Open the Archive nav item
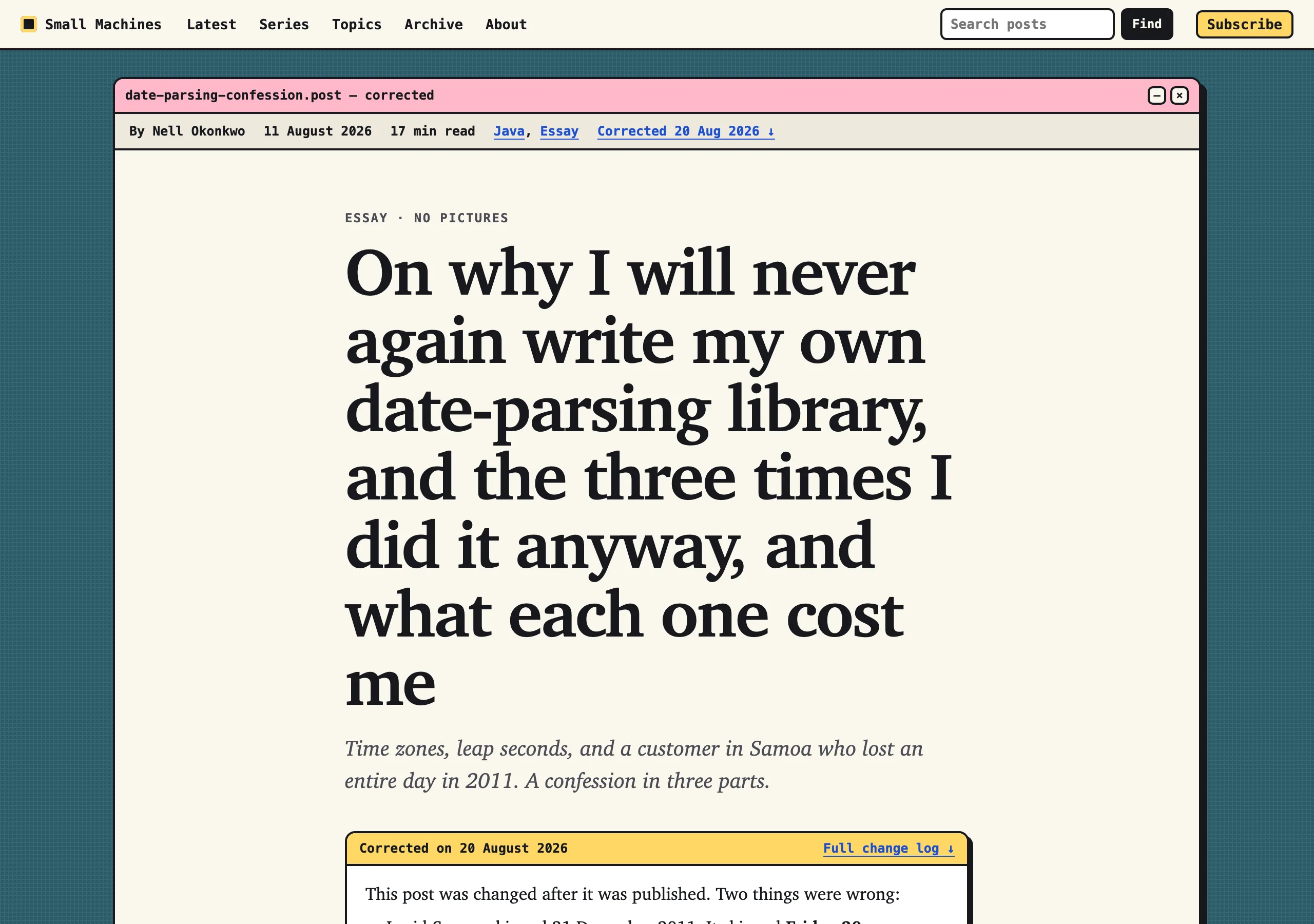 coord(433,24)
